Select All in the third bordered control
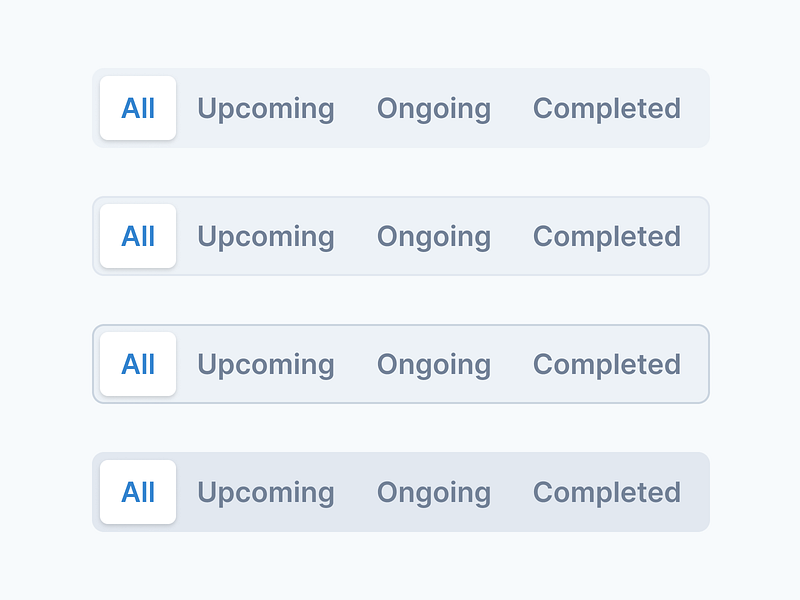 tap(138, 364)
